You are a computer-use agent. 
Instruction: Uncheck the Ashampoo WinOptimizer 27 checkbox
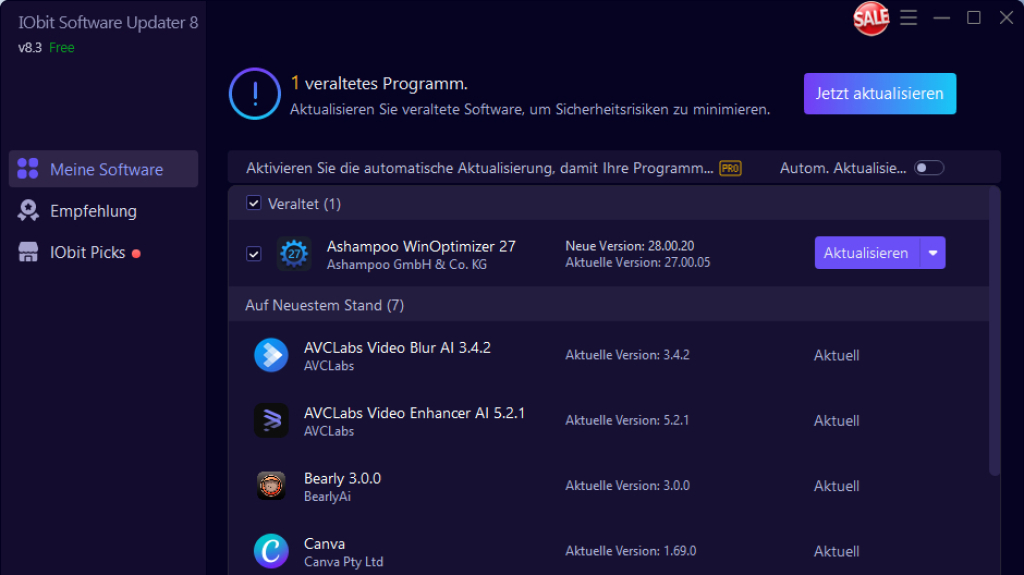253,254
